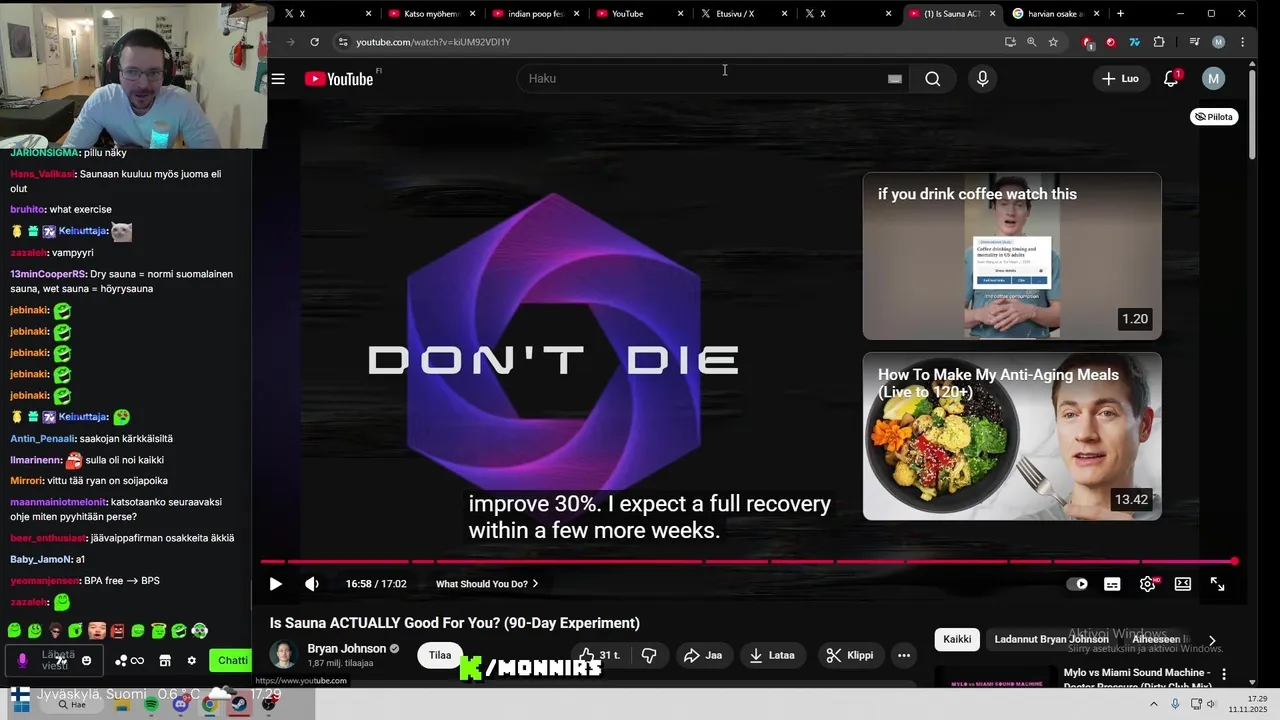The image size is (1280, 720).
Task: Open Chrome zoom magnifier in address bar
Action: [1031, 42]
